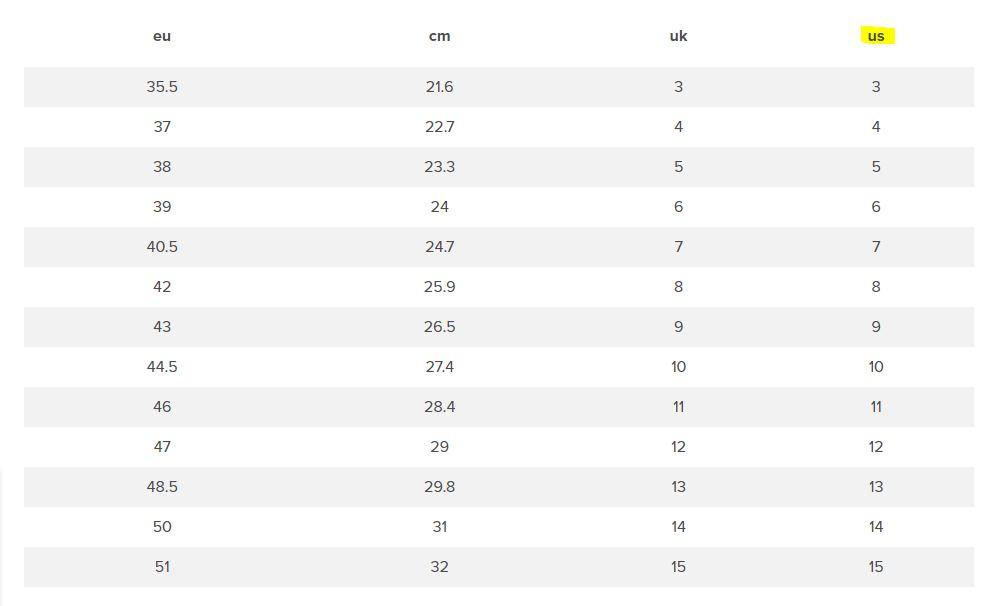
Task: Click EU size 50 cell
Action: (162, 527)
